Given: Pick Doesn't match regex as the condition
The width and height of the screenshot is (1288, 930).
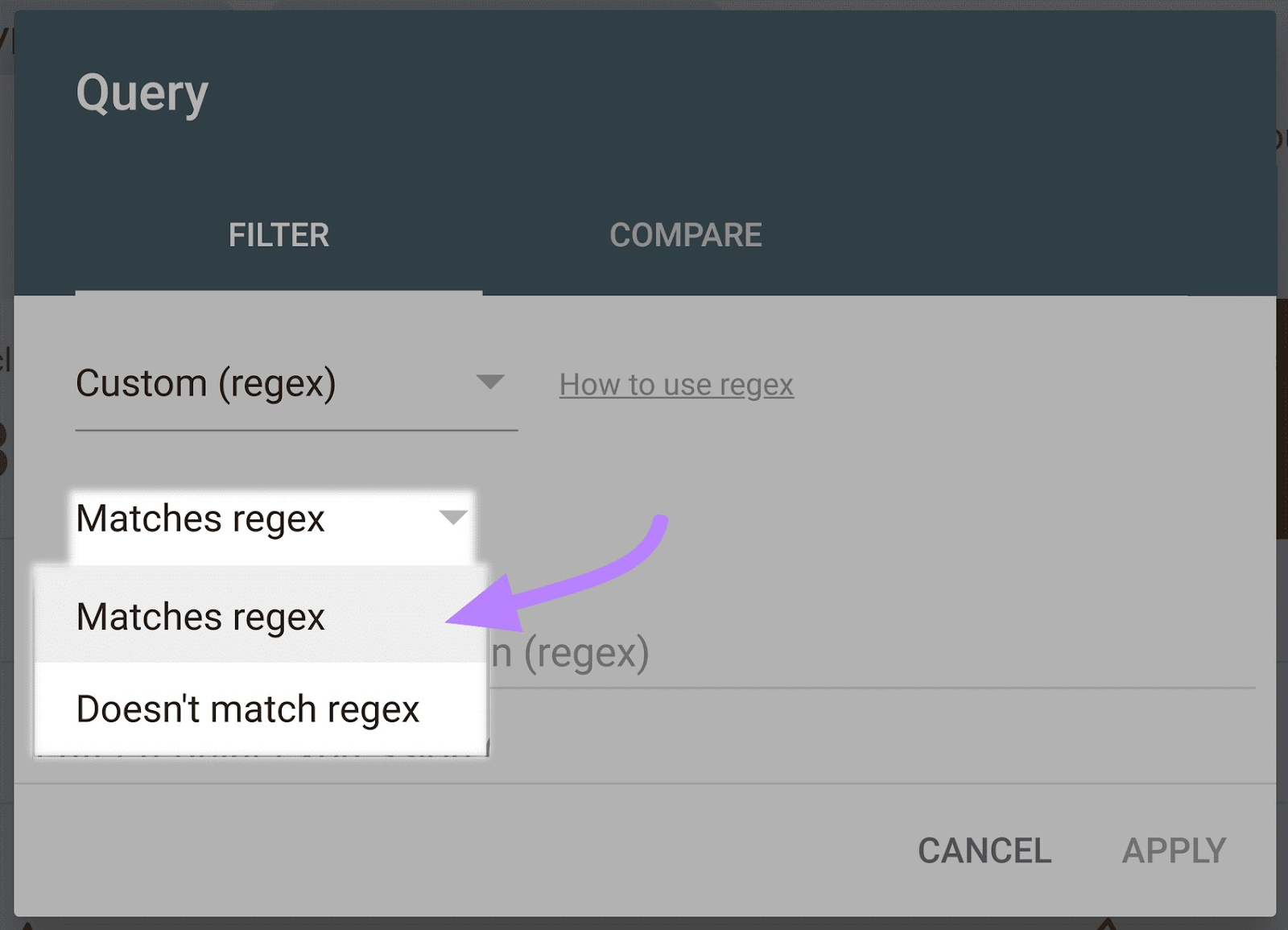Looking at the screenshot, I should click(x=247, y=709).
